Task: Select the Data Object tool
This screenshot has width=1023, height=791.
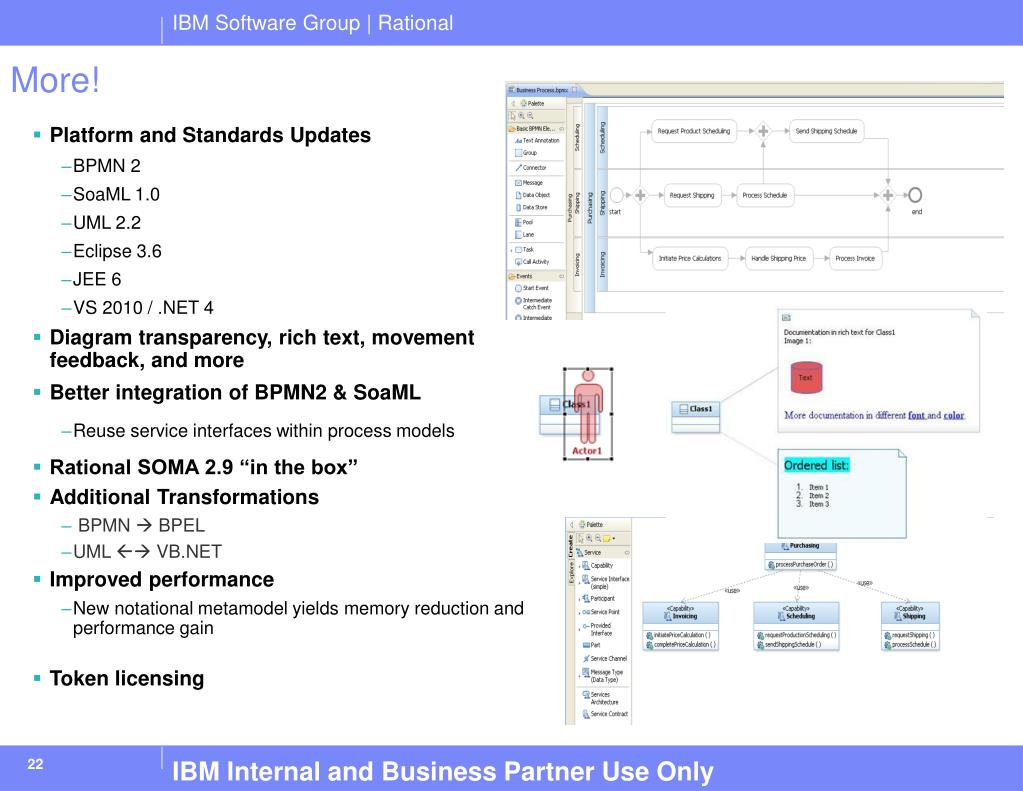Action: (x=532, y=195)
